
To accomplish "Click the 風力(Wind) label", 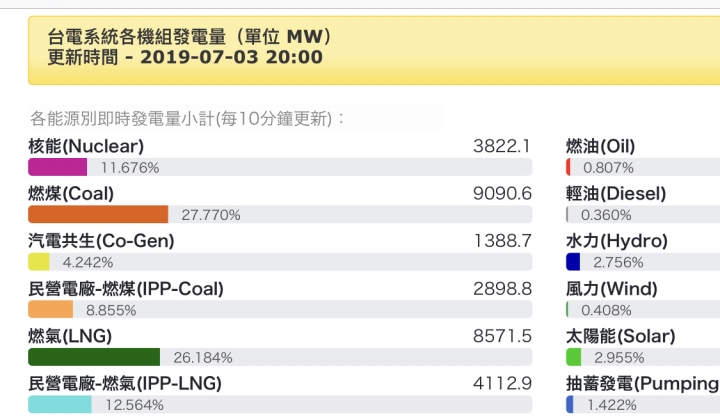I will [x=612, y=289].
